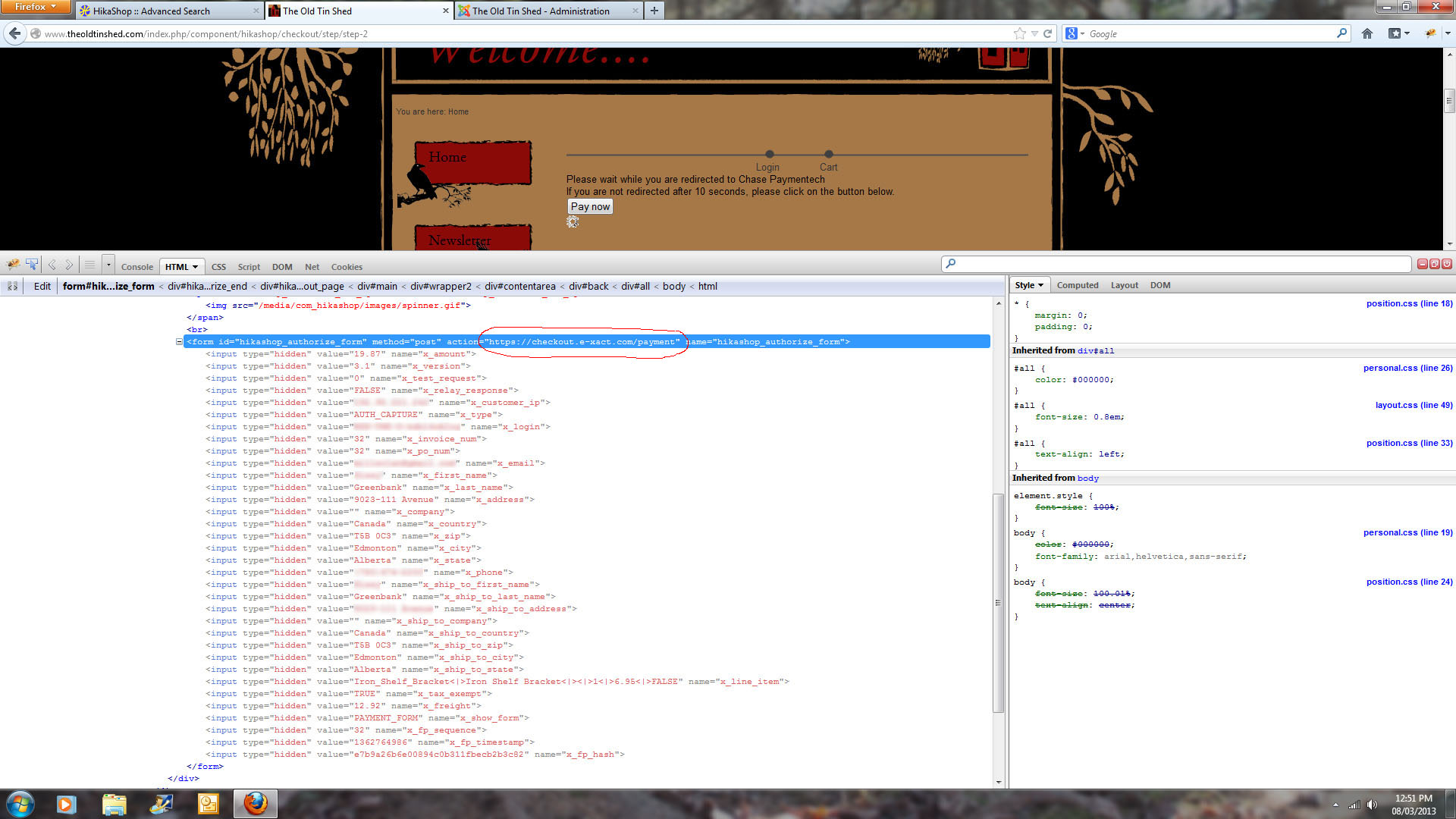The width and height of the screenshot is (1456, 819).
Task: Go to the Firefox home page icon
Action: 1367,33
